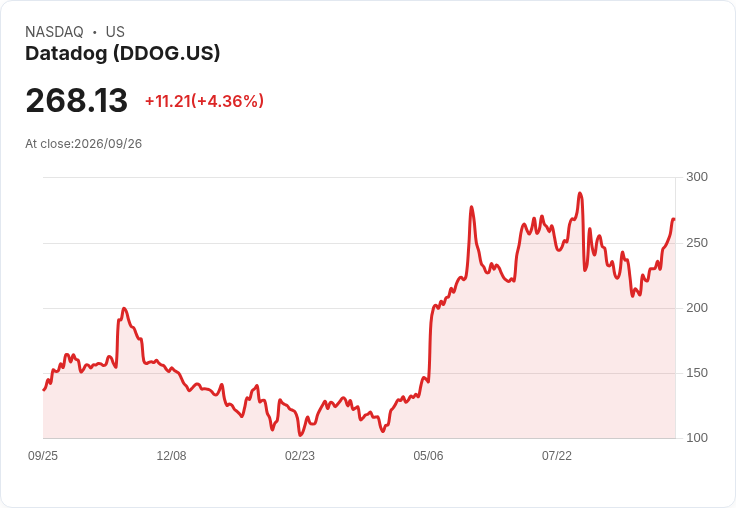
Task: Click the 09/25 date axis label
Action: point(43,456)
